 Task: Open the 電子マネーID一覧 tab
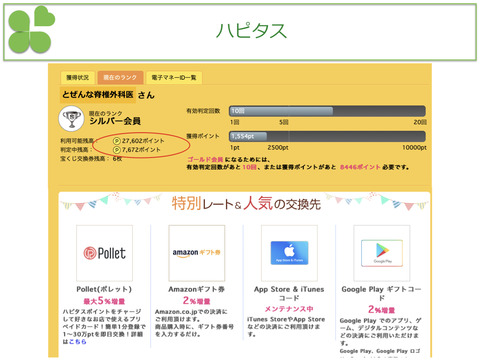coord(174,78)
